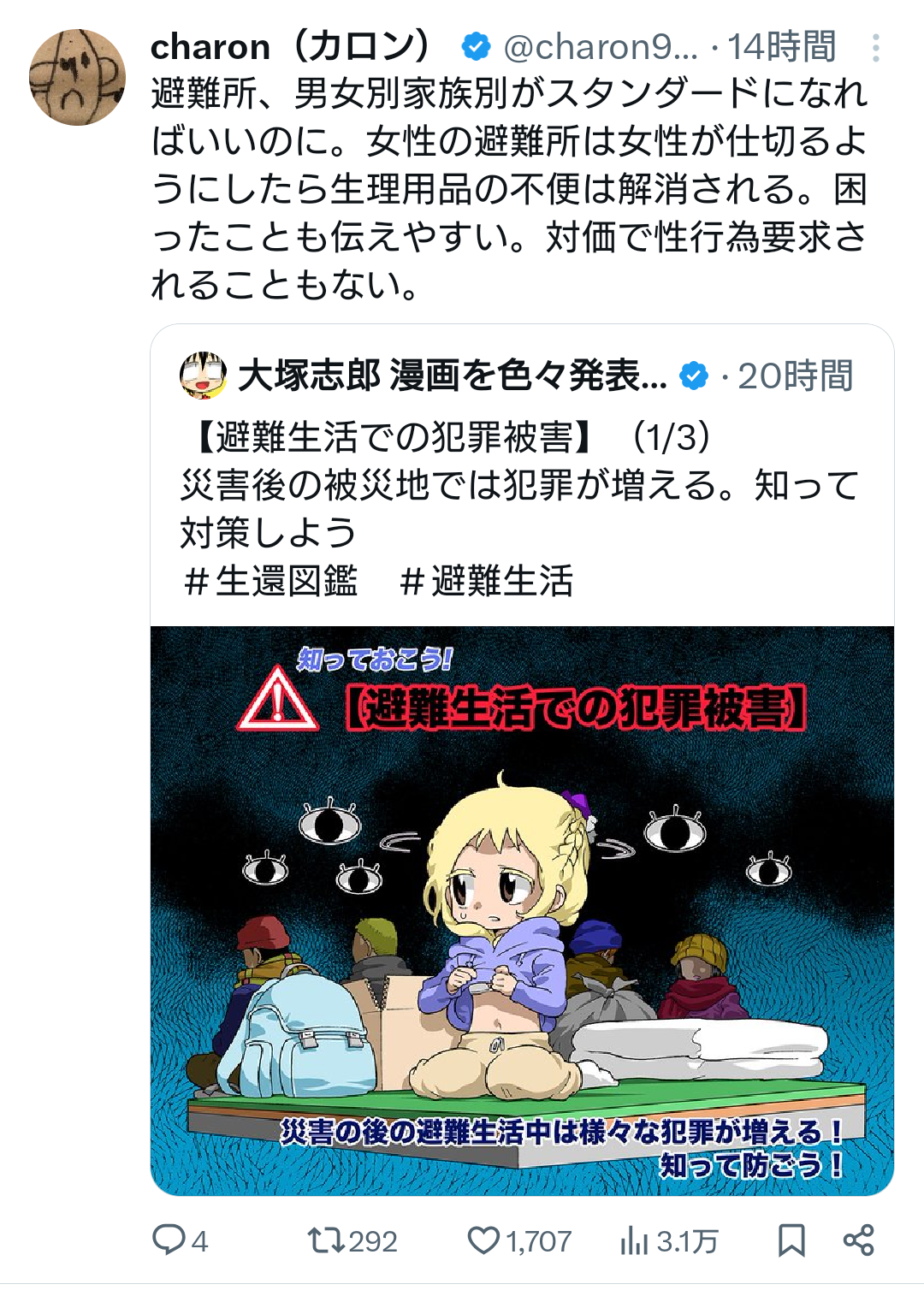Open the quoted author name 大塚志郎
The height and width of the screenshot is (1302, 924).
(x=452, y=376)
